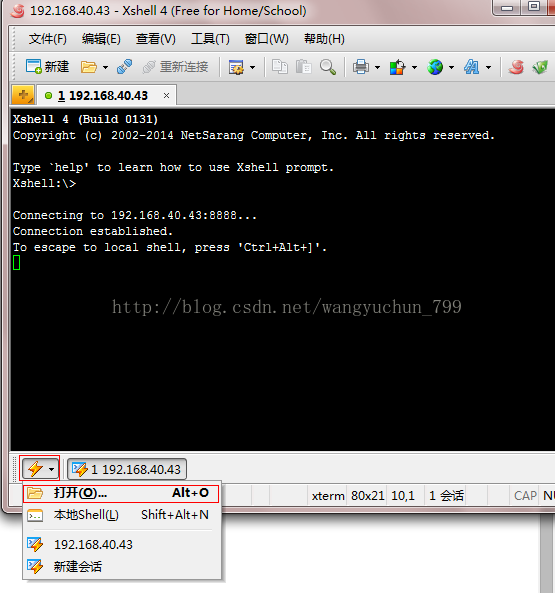Image resolution: width=555 pixels, height=593 pixels.
Task: Click the 1 会话 status bar entry
Action: click(x=446, y=495)
